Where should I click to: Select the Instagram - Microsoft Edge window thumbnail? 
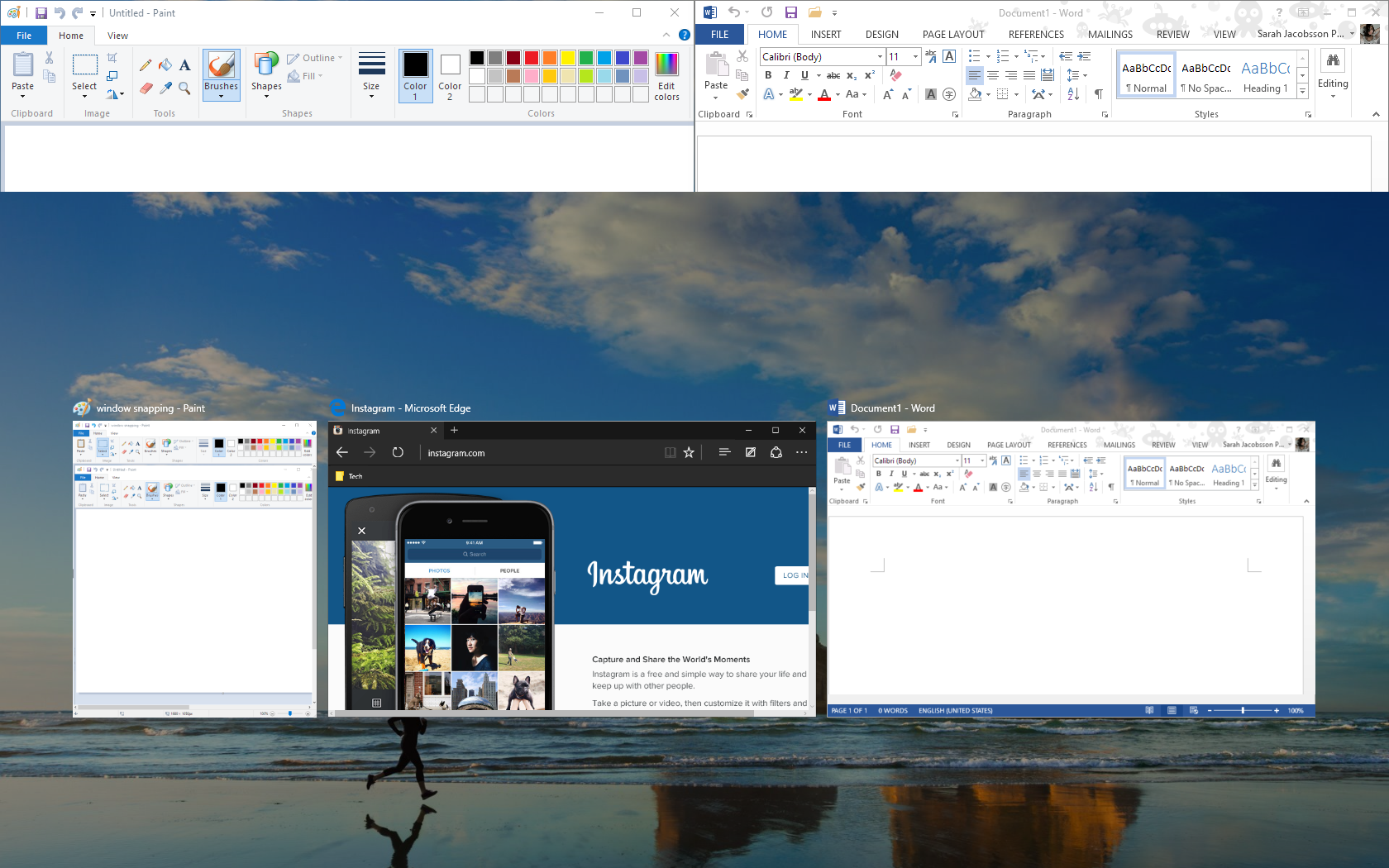(x=571, y=566)
